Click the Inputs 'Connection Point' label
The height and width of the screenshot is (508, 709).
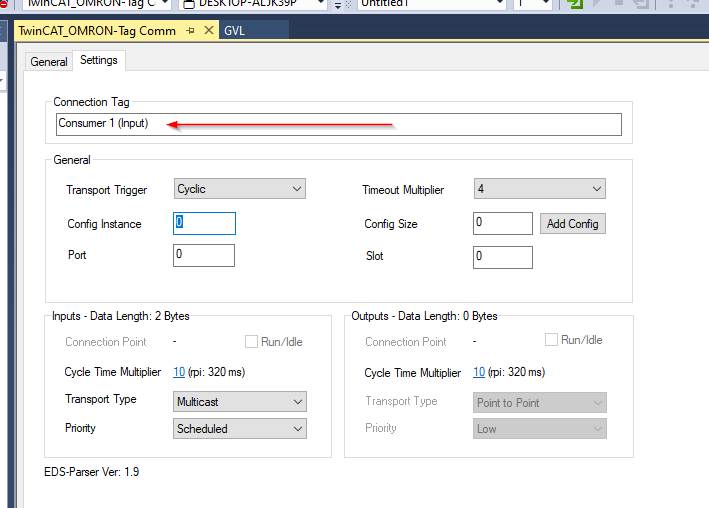[x=106, y=342]
